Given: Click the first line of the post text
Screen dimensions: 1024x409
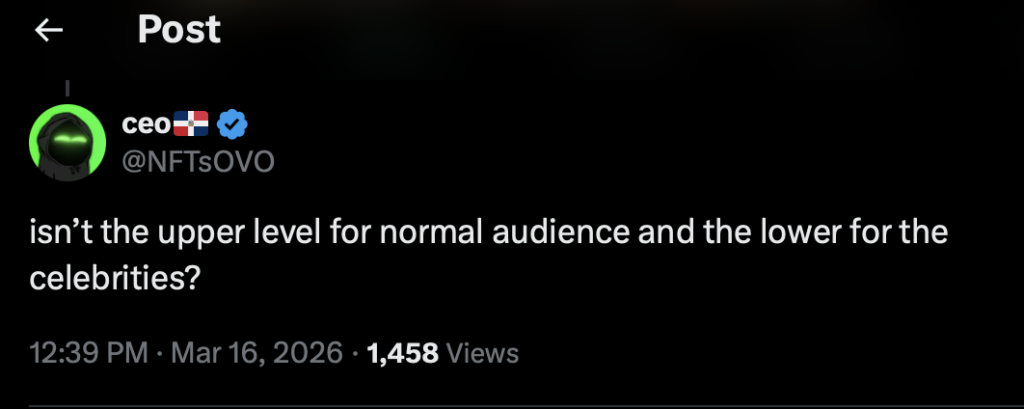Looking at the screenshot, I should (x=488, y=235).
